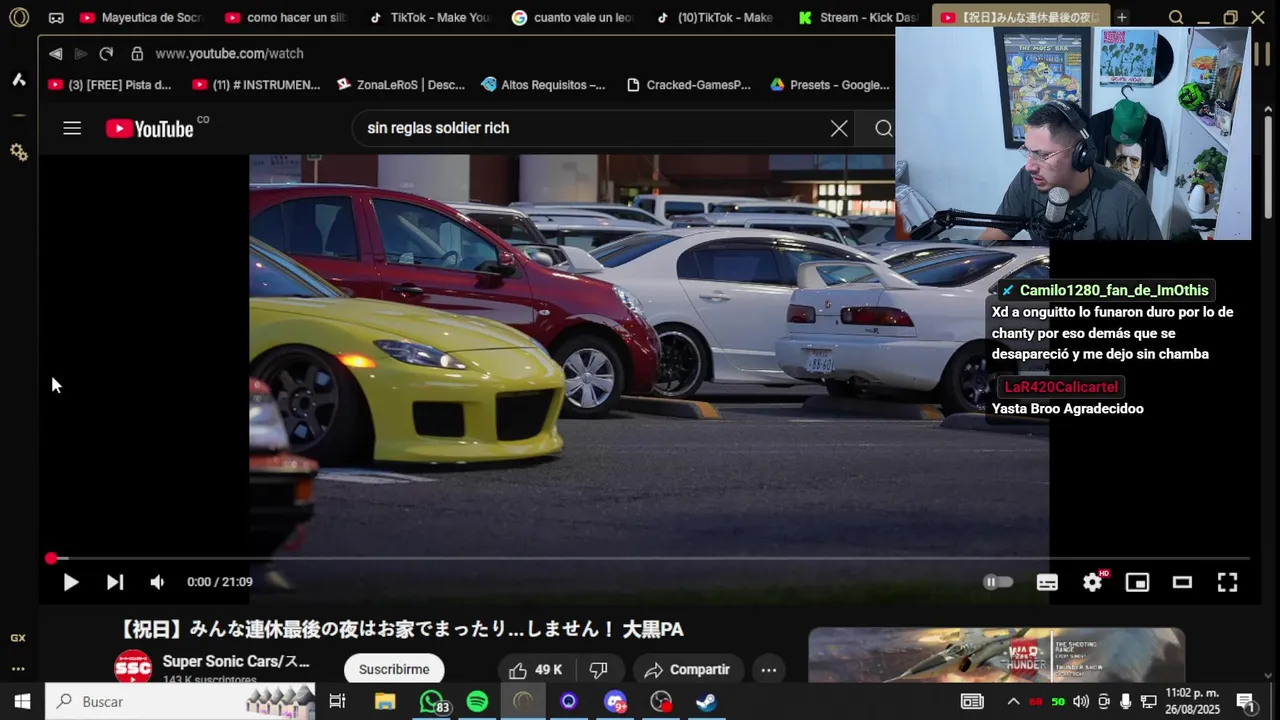Open Discord from taskbar
This screenshot has height=720, width=1280.
(615, 701)
